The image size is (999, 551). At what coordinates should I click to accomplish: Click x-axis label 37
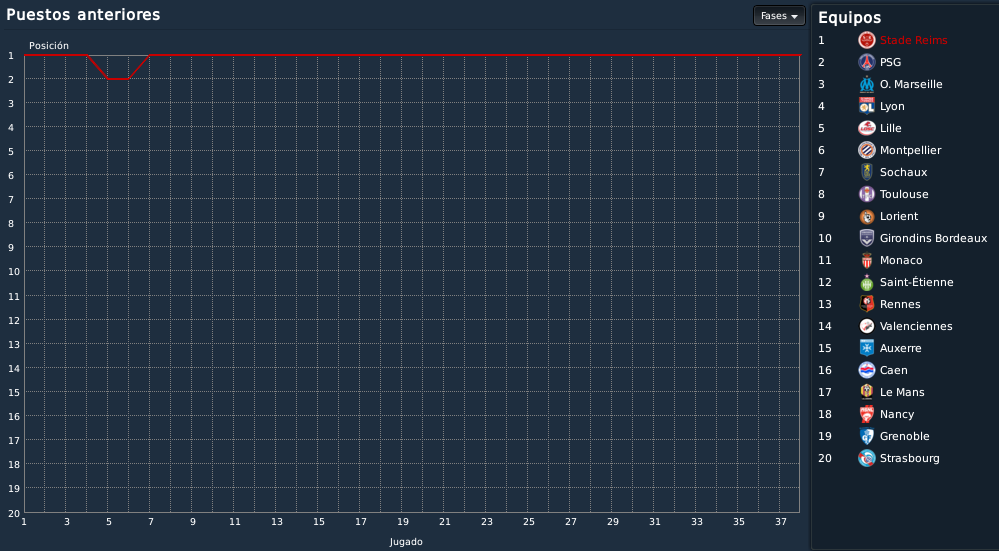point(780,522)
